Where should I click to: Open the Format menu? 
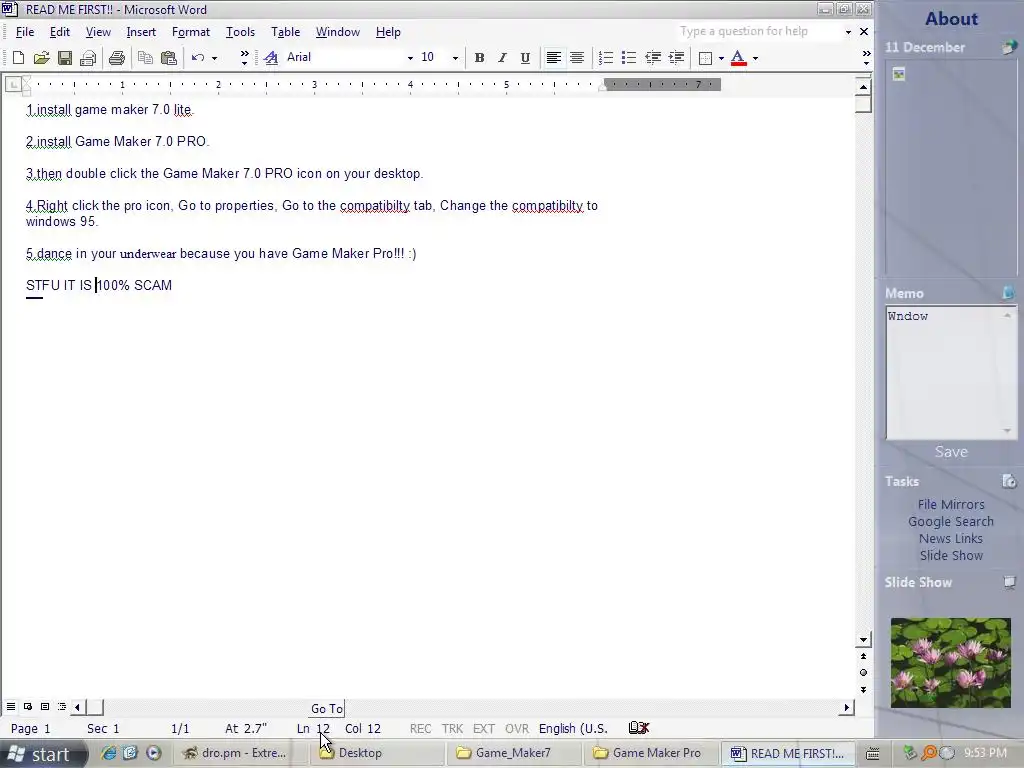click(191, 32)
